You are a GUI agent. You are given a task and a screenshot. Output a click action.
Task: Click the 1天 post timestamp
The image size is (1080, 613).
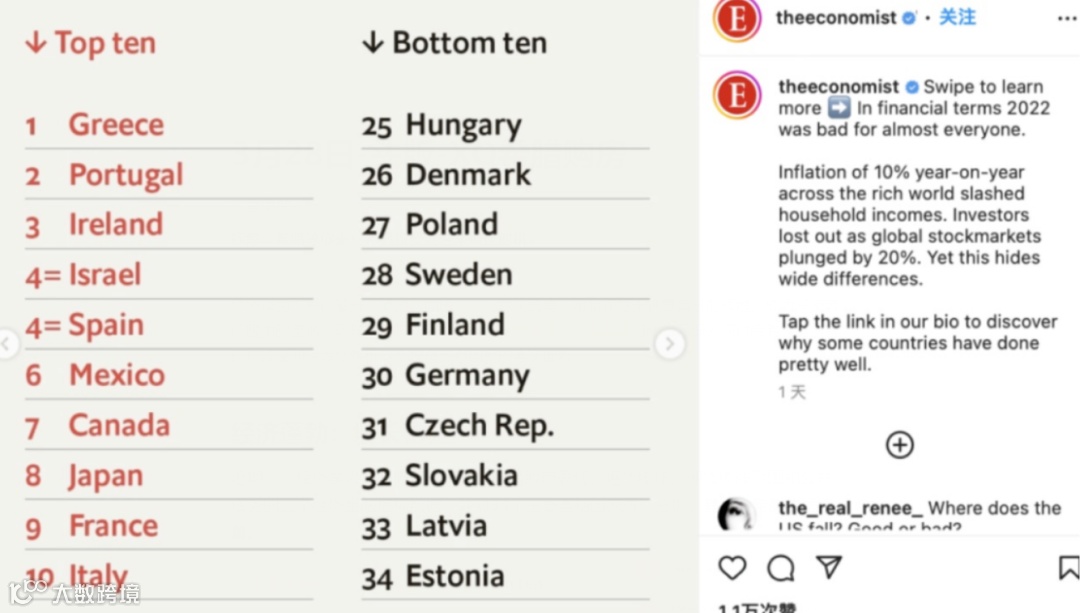coord(792,392)
